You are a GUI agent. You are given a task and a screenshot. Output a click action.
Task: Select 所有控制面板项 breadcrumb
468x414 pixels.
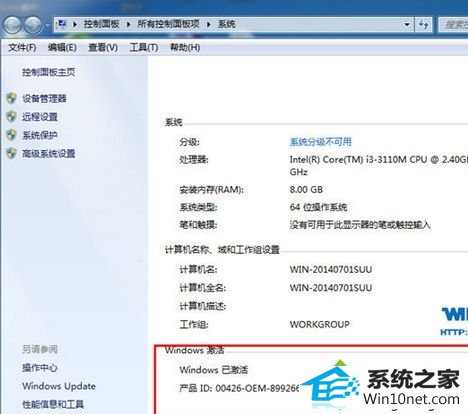168,24
